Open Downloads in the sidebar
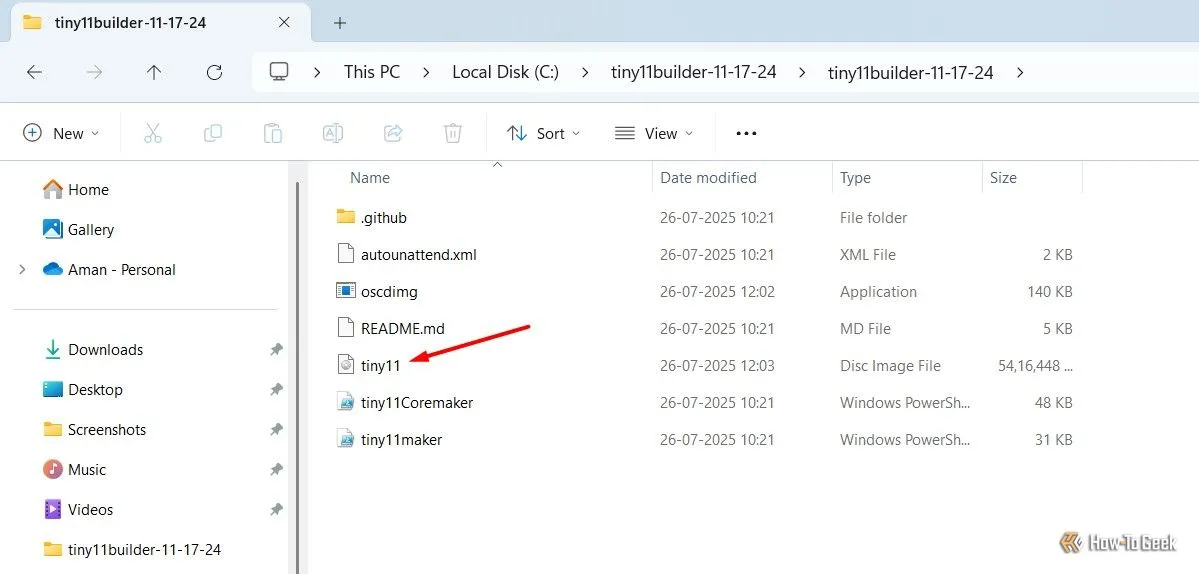The width and height of the screenshot is (1199, 574). coord(93,349)
